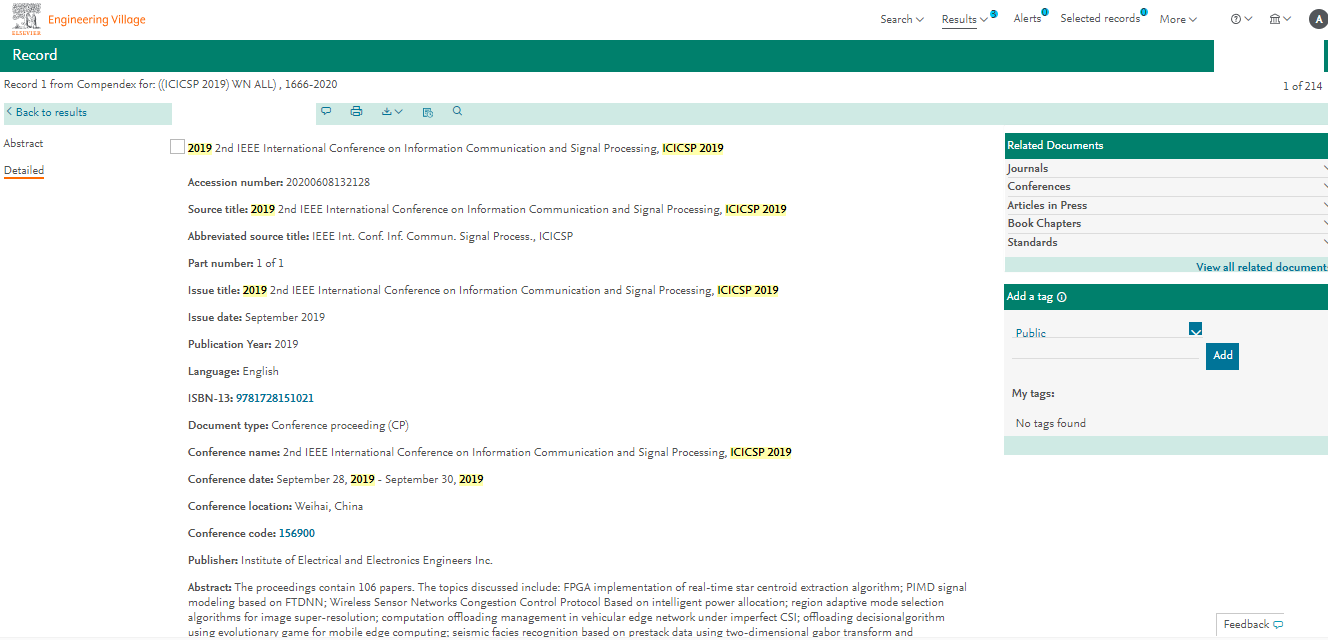
Task: Click the full-text options document icon
Action: (x=428, y=112)
